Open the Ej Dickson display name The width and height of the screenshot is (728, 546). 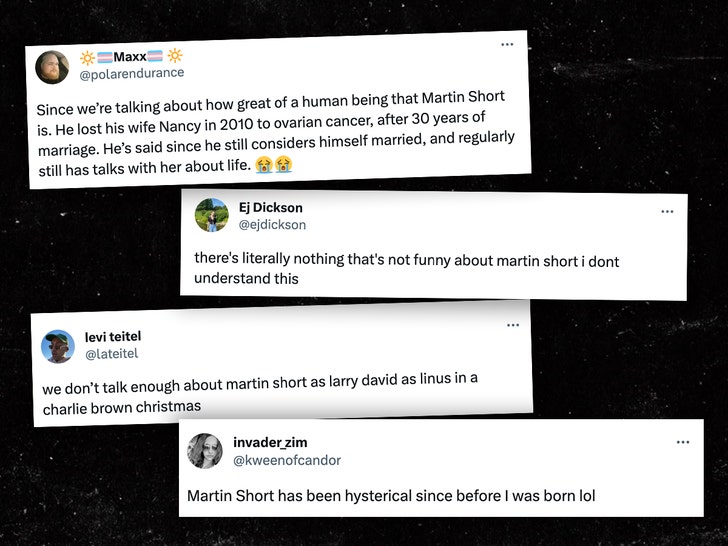pos(270,207)
